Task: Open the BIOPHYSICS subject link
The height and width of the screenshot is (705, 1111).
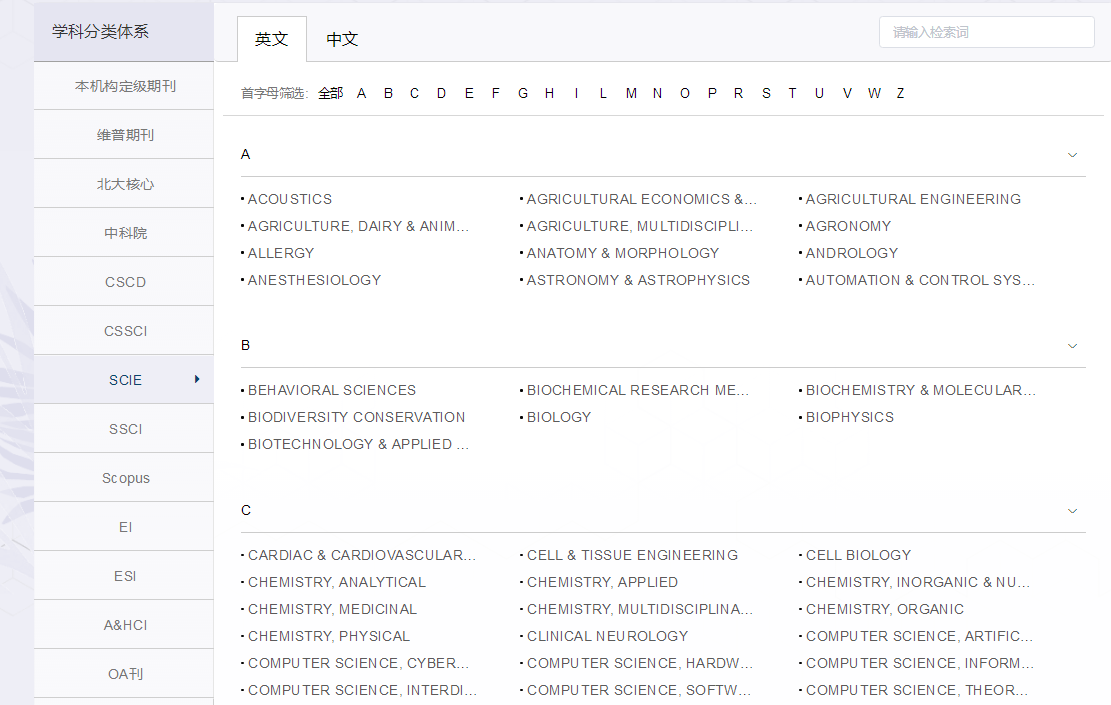Action: (850, 417)
